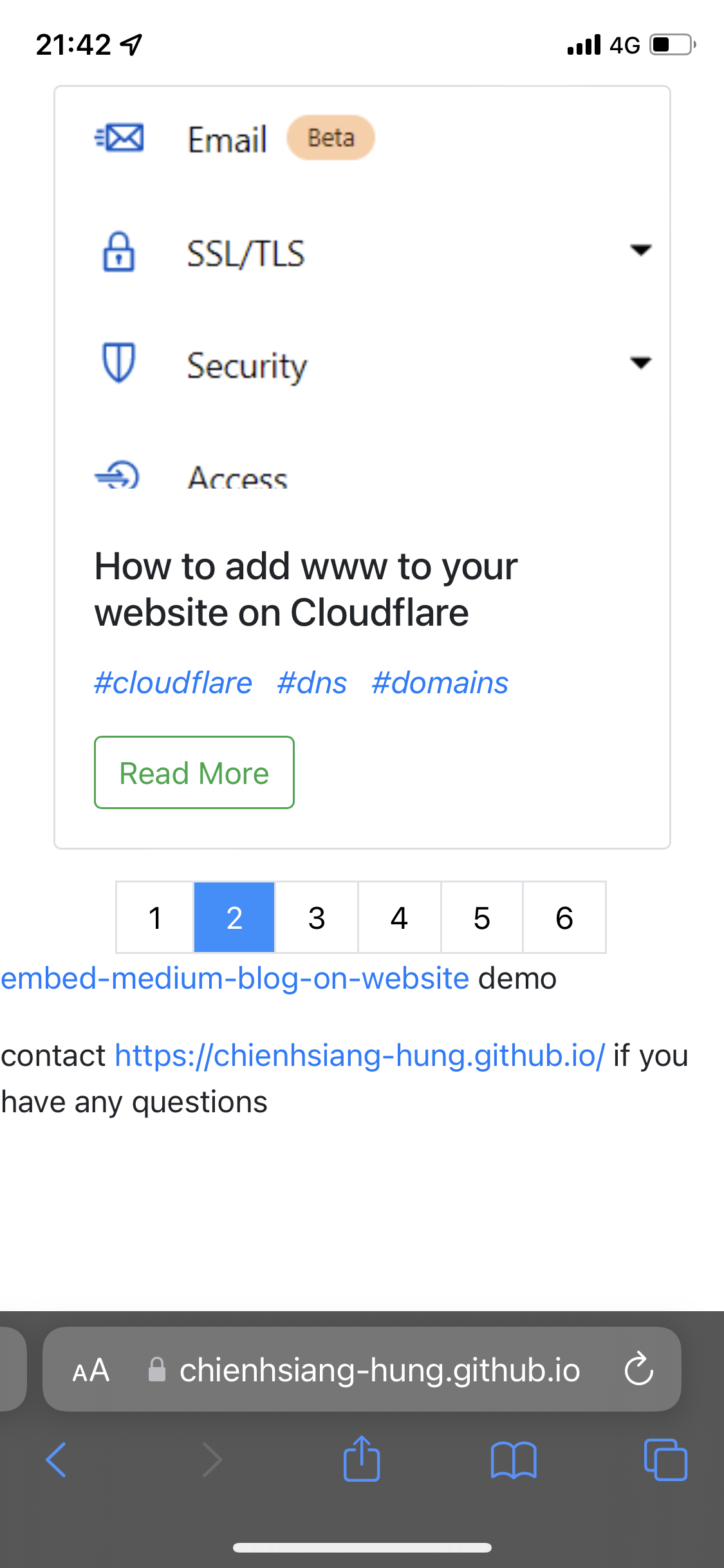Image resolution: width=724 pixels, height=1568 pixels.
Task: Select the Security shield icon
Action: 119,364
